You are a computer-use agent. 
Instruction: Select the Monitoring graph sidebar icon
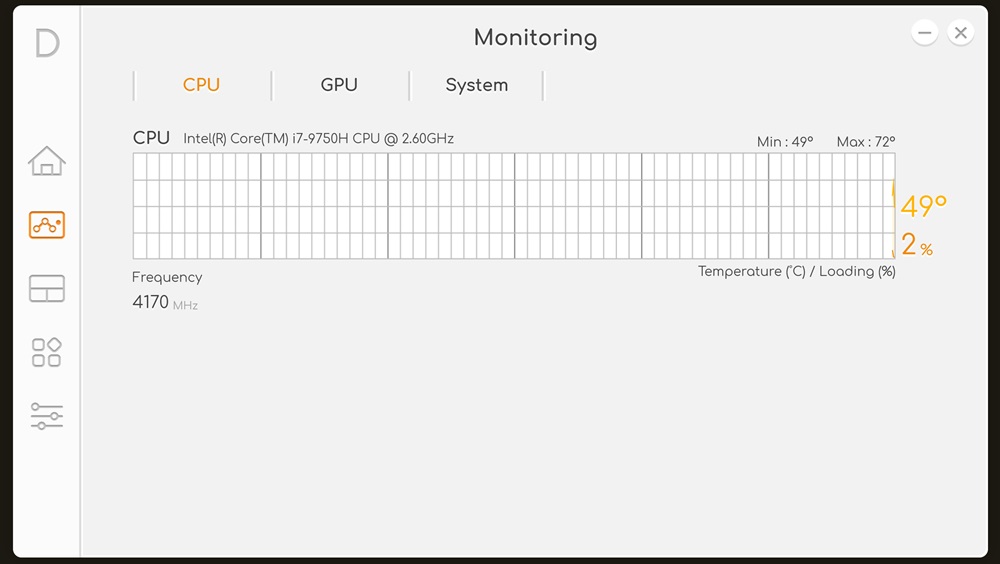[x=47, y=225]
